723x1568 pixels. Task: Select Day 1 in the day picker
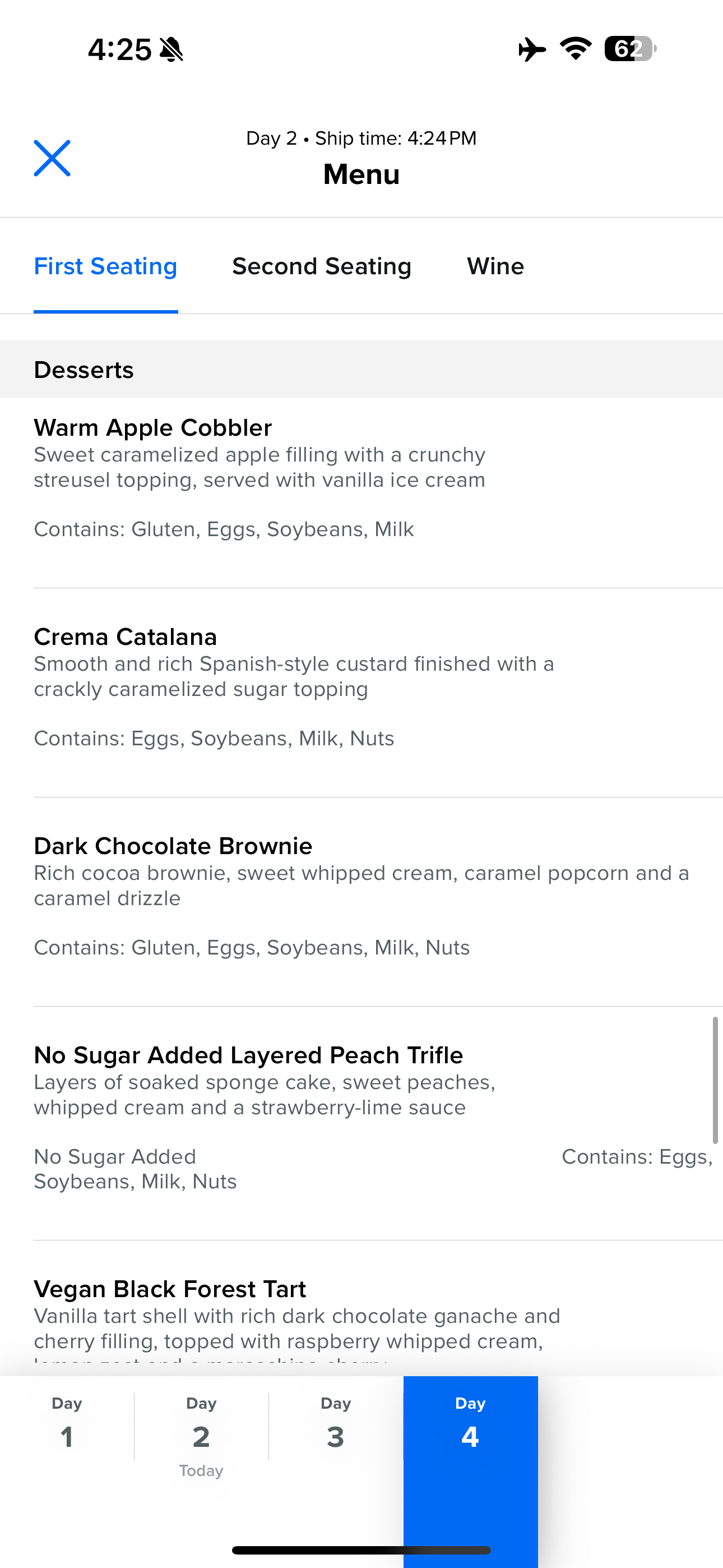[67, 1426]
